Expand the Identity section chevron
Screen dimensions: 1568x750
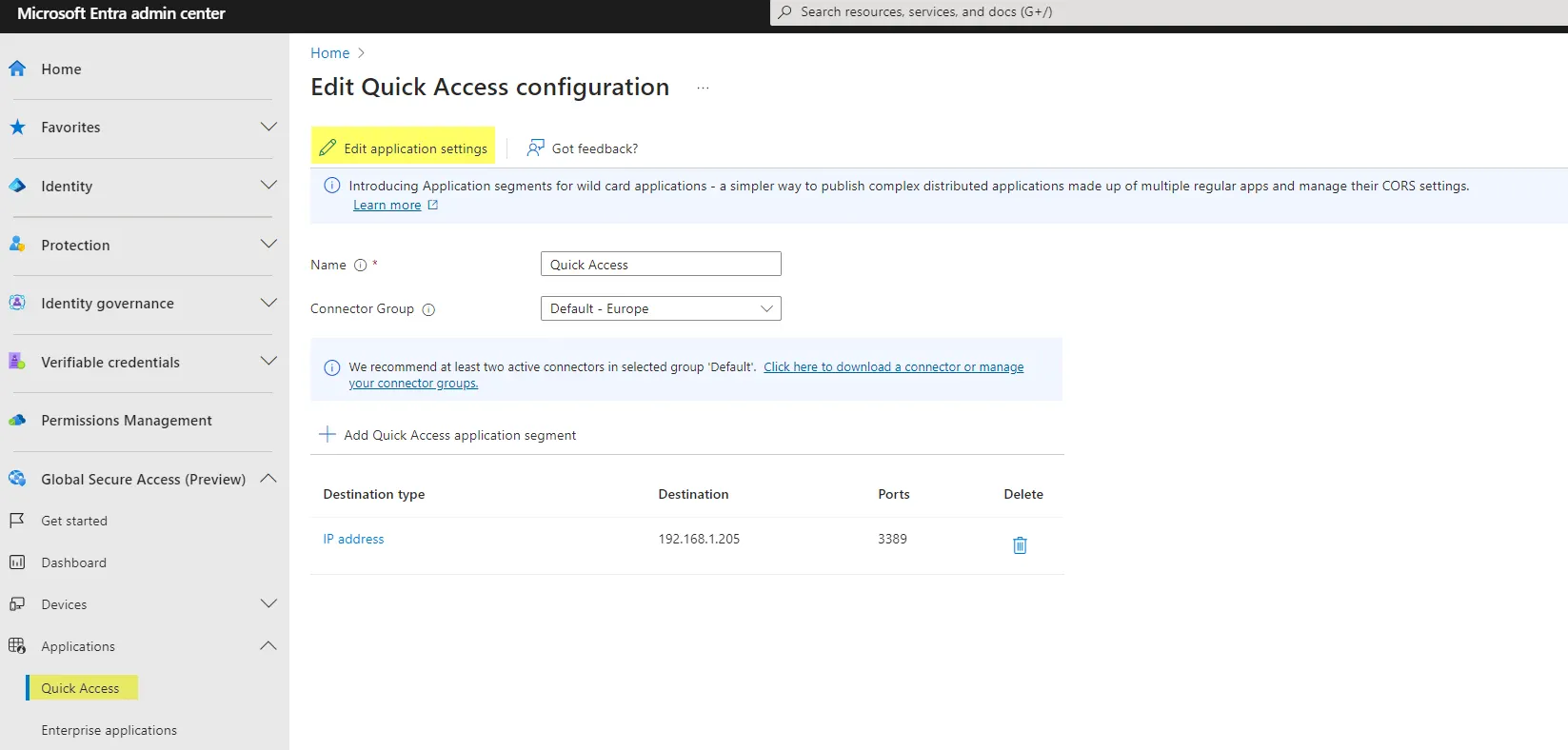pyautogui.click(x=268, y=185)
